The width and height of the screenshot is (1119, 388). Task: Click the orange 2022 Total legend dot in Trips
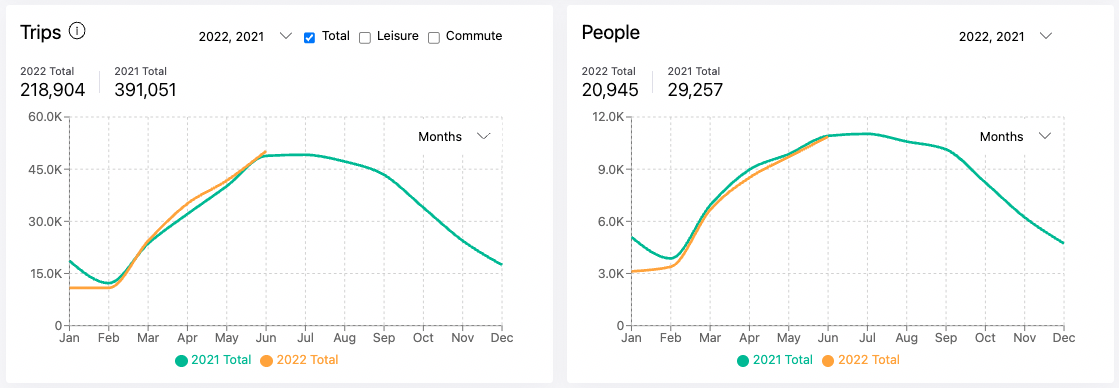pos(267,361)
